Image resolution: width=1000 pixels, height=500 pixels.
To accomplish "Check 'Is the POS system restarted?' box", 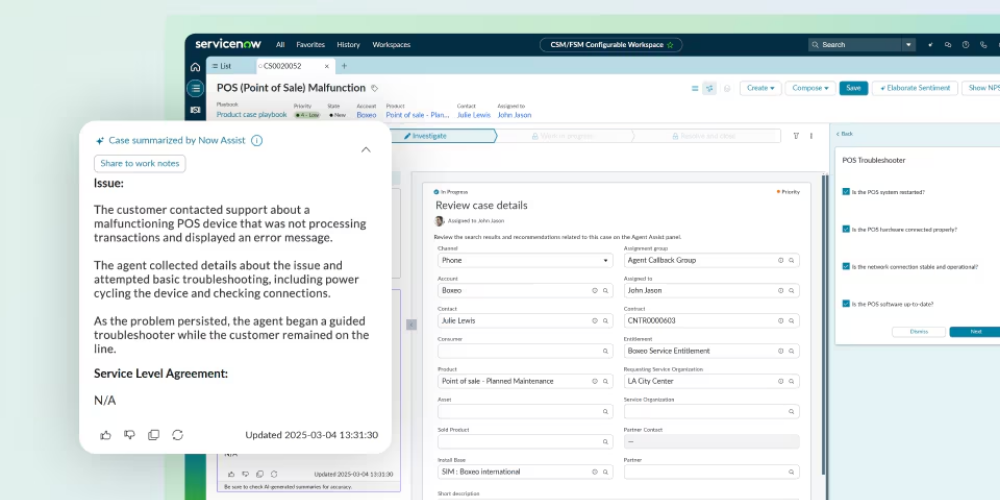I will click(x=846, y=191).
